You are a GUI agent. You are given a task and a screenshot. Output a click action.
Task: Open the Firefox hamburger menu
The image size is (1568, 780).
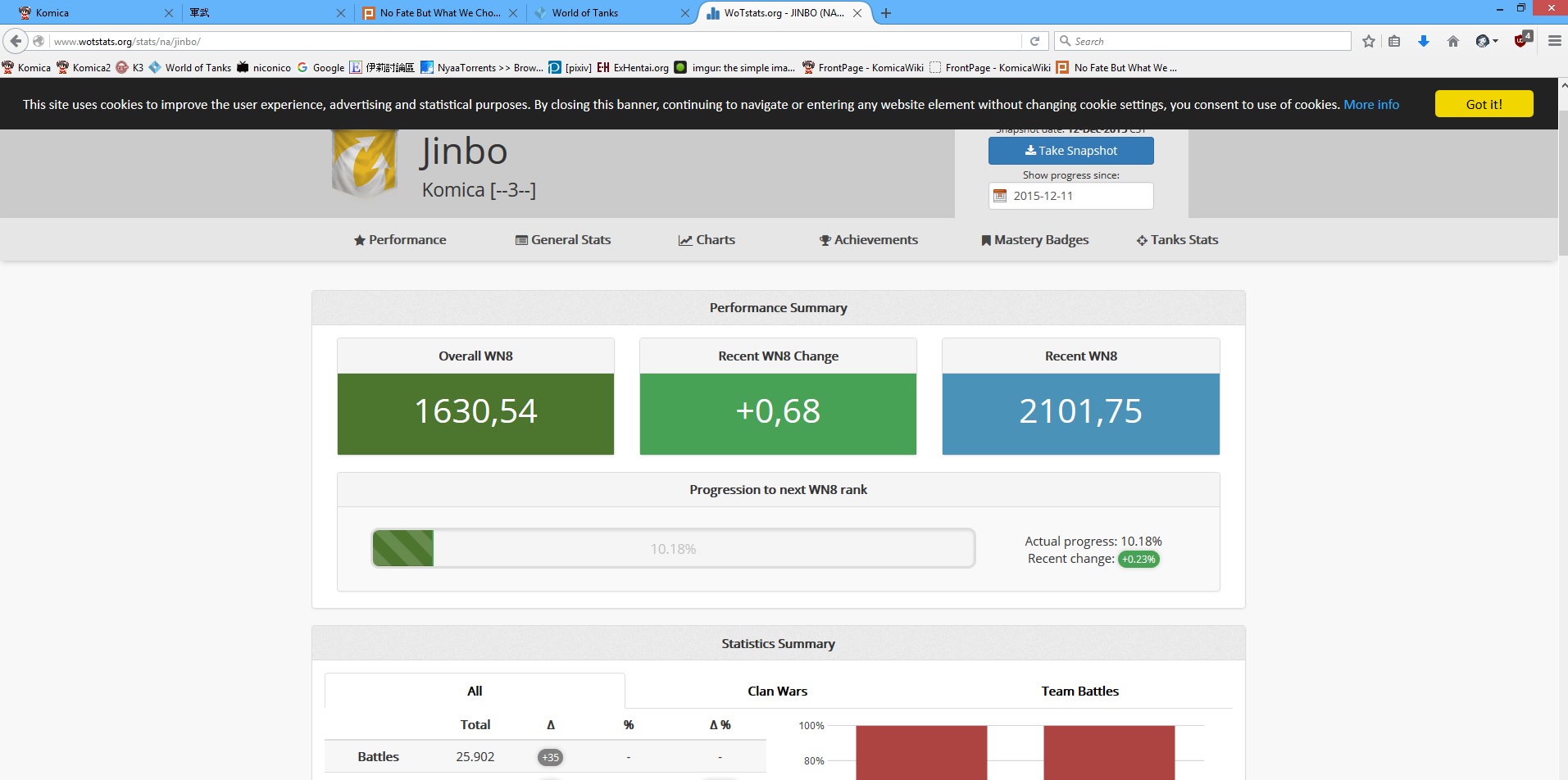(x=1554, y=41)
